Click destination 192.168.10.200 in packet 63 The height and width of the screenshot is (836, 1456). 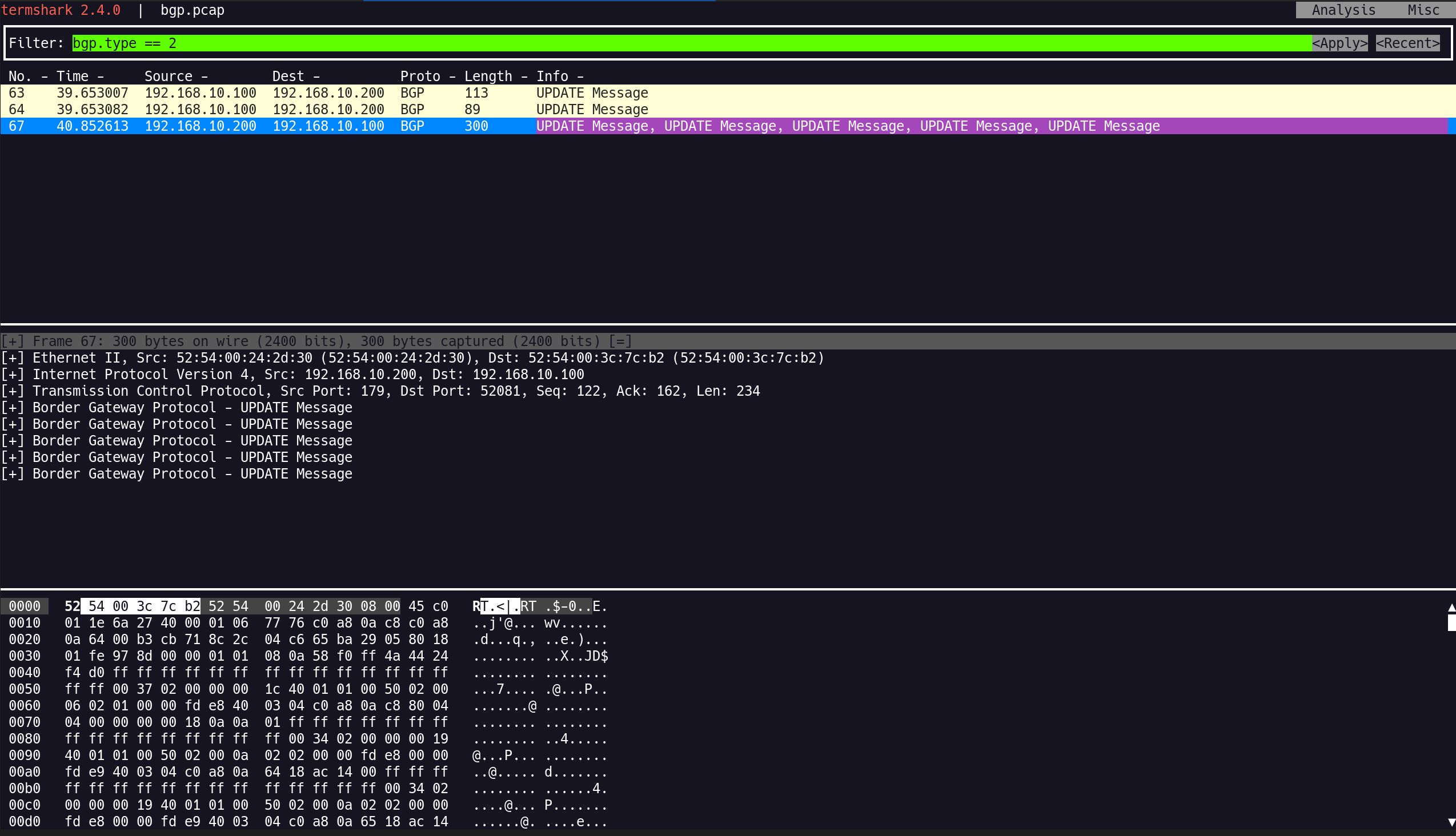point(328,93)
